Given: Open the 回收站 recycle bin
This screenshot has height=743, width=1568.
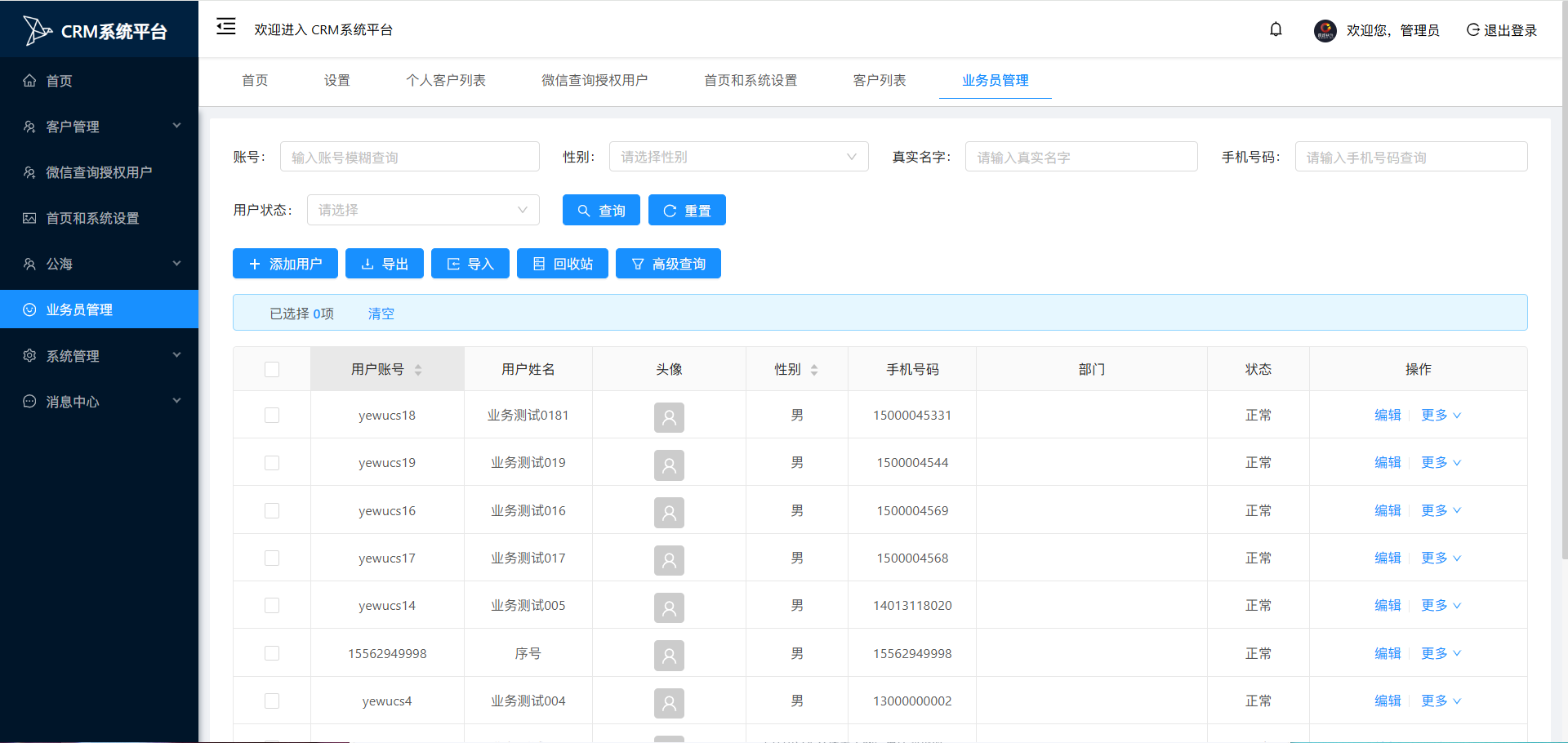Looking at the screenshot, I should click(x=563, y=264).
